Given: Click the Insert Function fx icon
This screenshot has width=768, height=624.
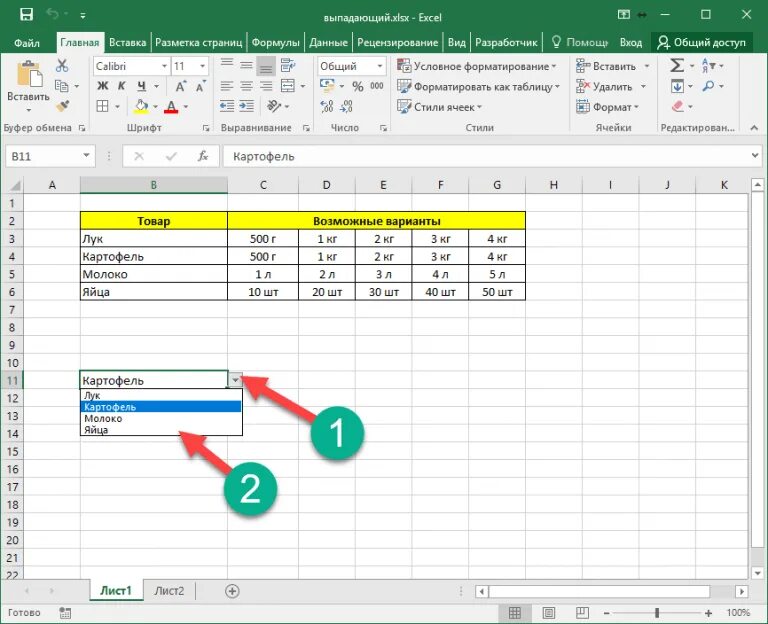Looking at the screenshot, I should pos(203,156).
